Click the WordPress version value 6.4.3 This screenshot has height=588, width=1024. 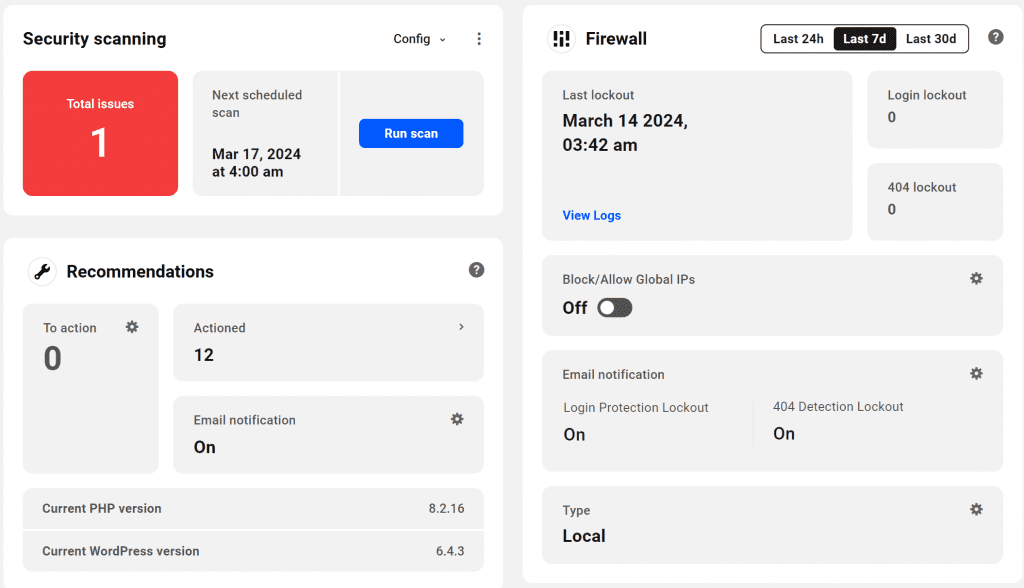click(450, 551)
